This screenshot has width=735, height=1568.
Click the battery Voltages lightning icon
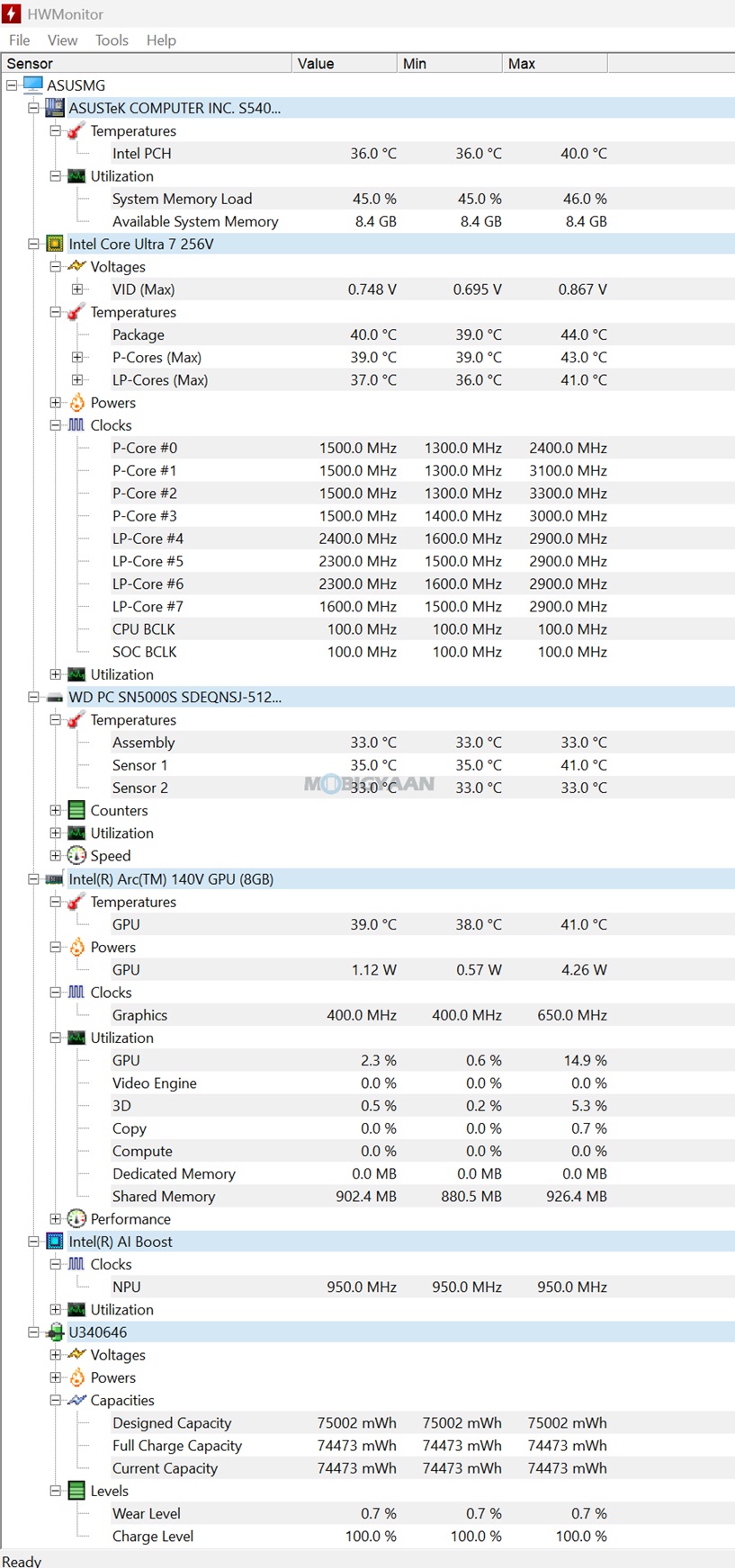click(76, 1354)
